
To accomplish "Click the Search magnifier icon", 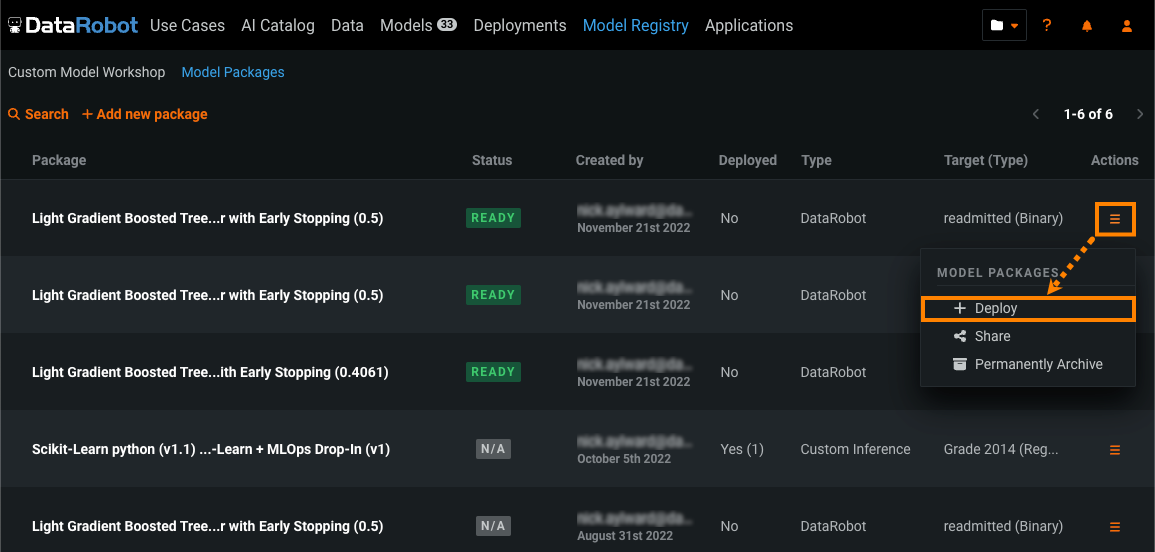I will click(x=14, y=115).
